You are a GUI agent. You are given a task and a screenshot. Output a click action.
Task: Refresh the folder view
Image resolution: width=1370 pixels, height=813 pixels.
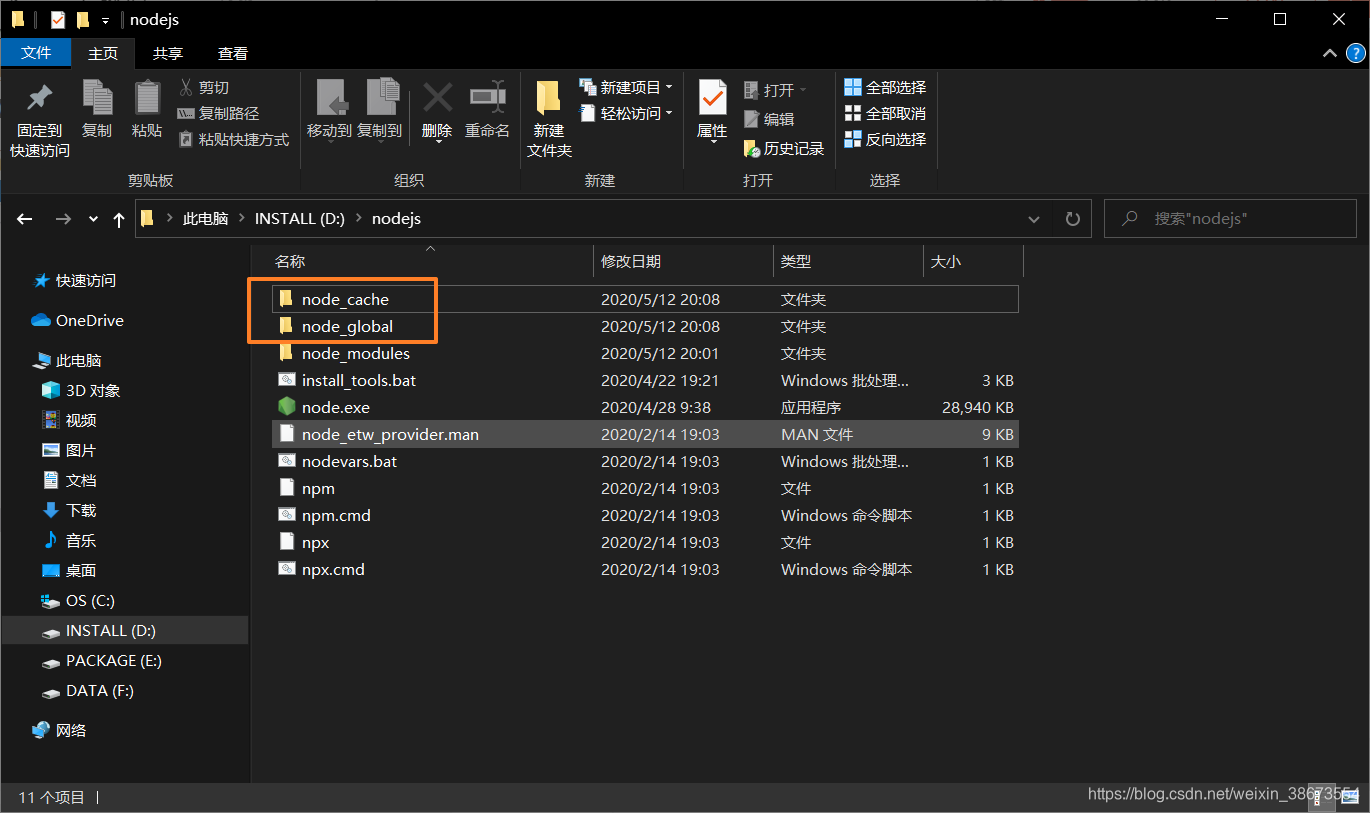pos(1073,219)
